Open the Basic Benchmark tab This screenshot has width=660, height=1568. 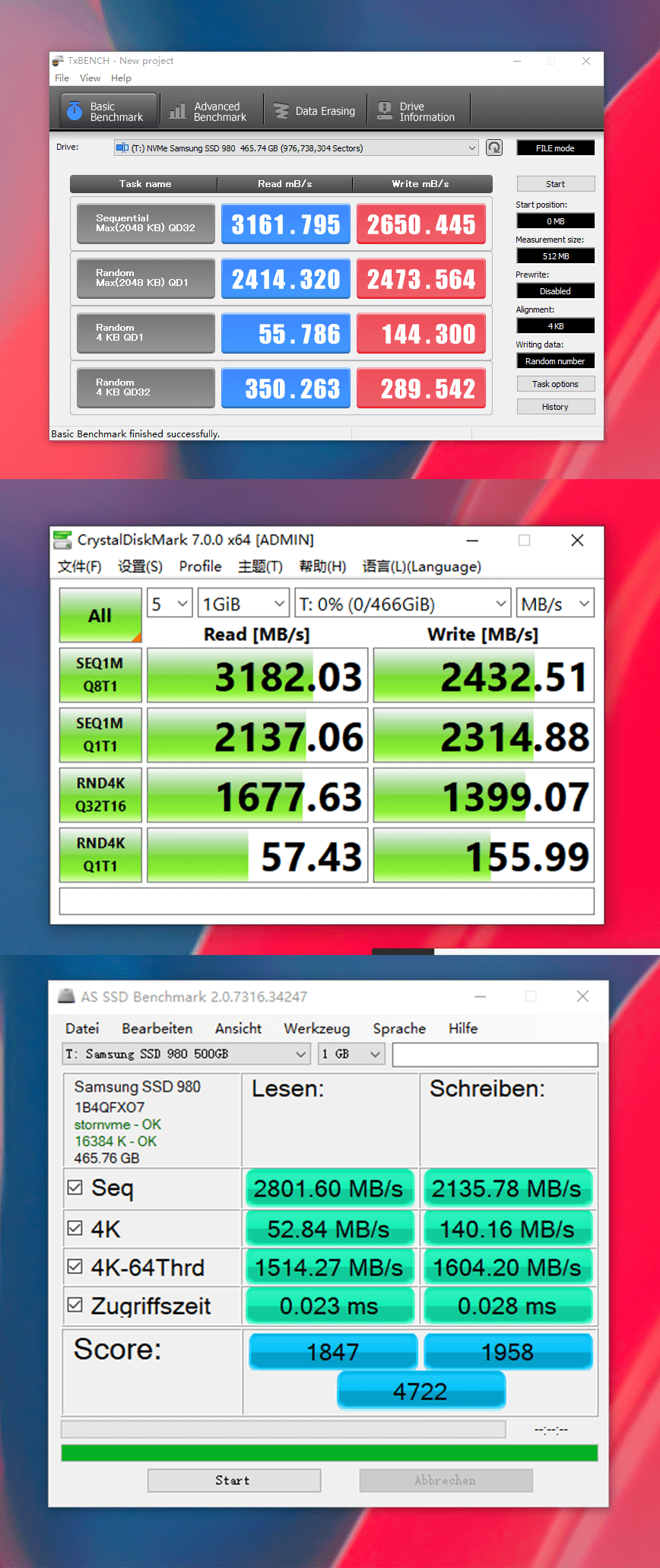[109, 111]
